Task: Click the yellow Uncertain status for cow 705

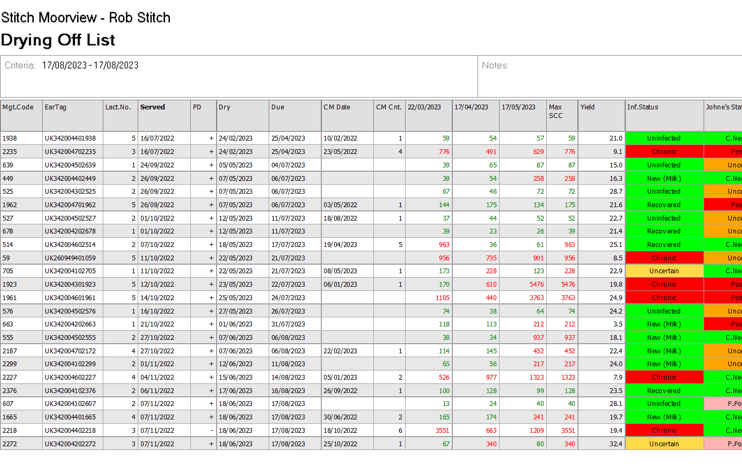Action: 663,271
